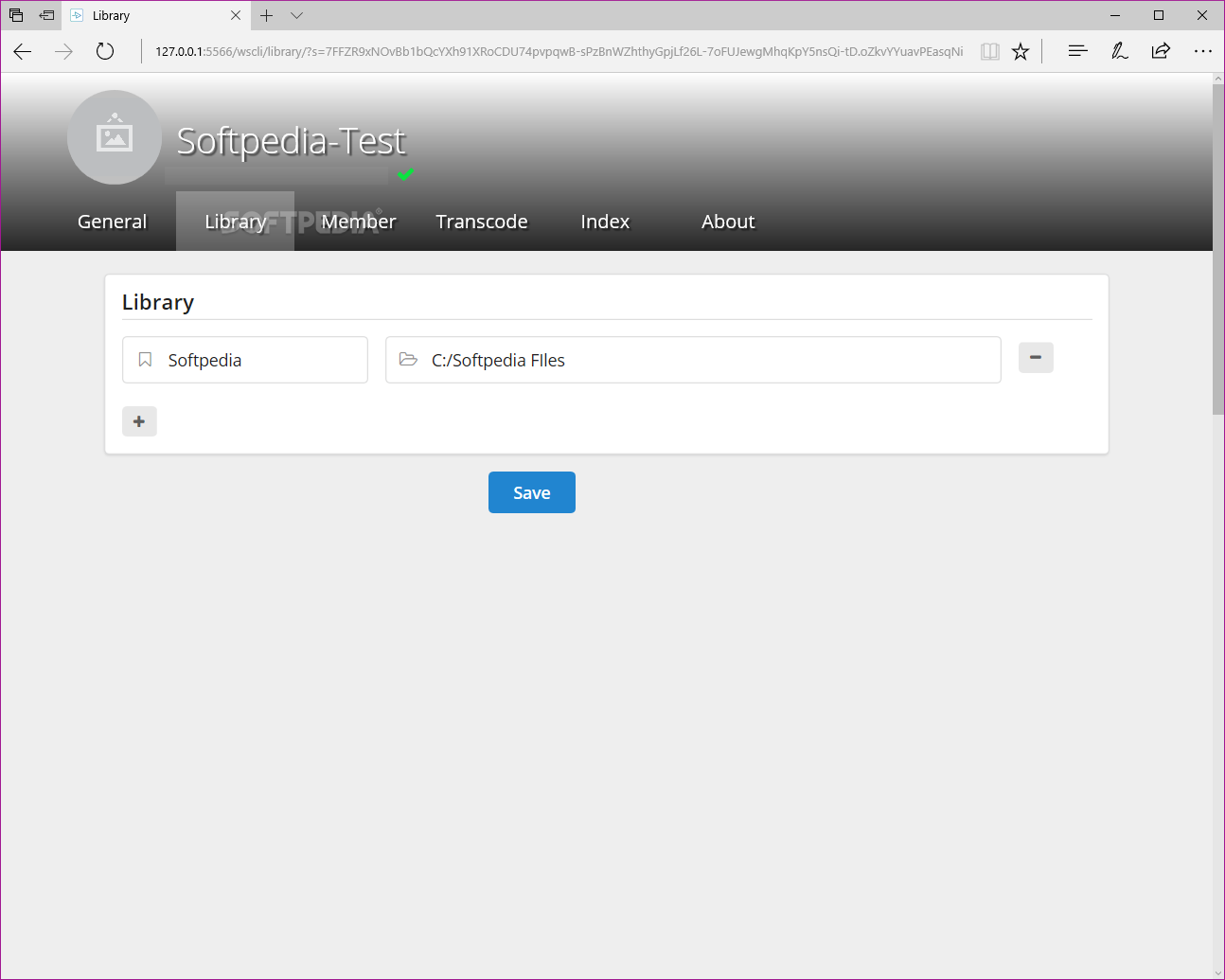This screenshot has height=980, width=1225.
Task: Select the Library tab
Action: [235, 222]
